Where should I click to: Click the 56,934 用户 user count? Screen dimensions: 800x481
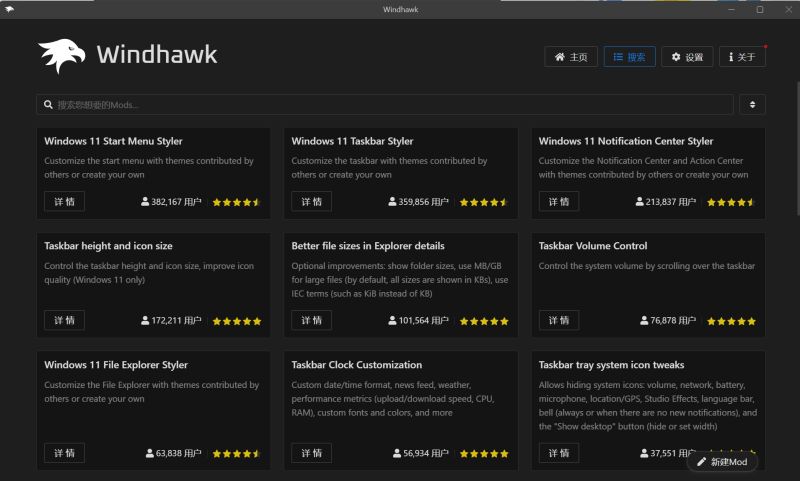[421, 453]
